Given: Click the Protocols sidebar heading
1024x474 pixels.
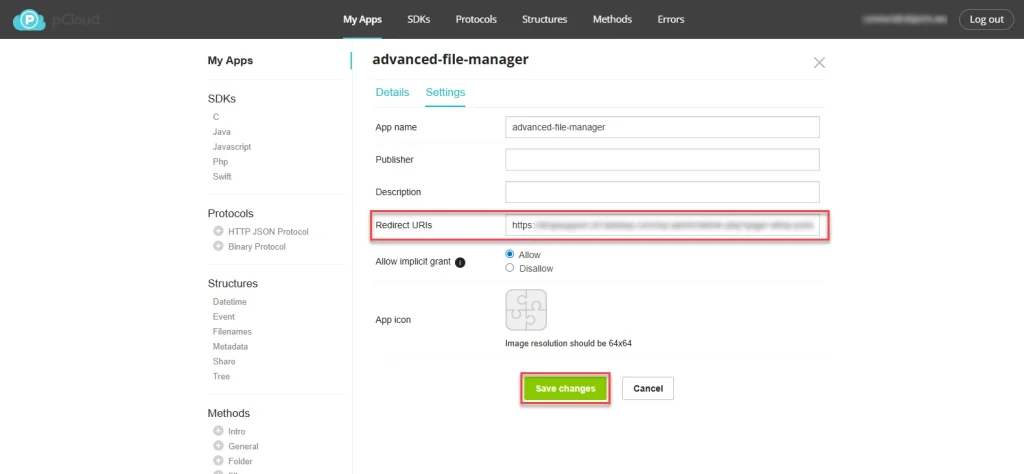Looking at the screenshot, I should [x=231, y=213].
